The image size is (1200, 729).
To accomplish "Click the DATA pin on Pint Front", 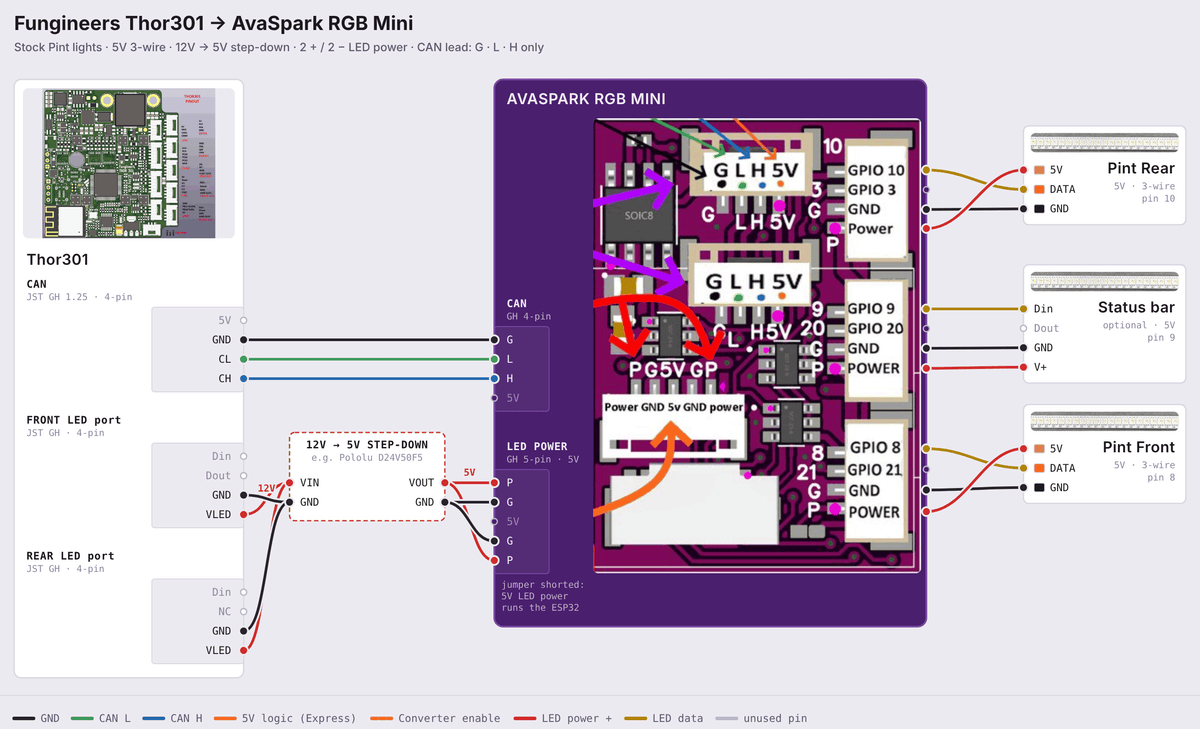I will [1062, 468].
